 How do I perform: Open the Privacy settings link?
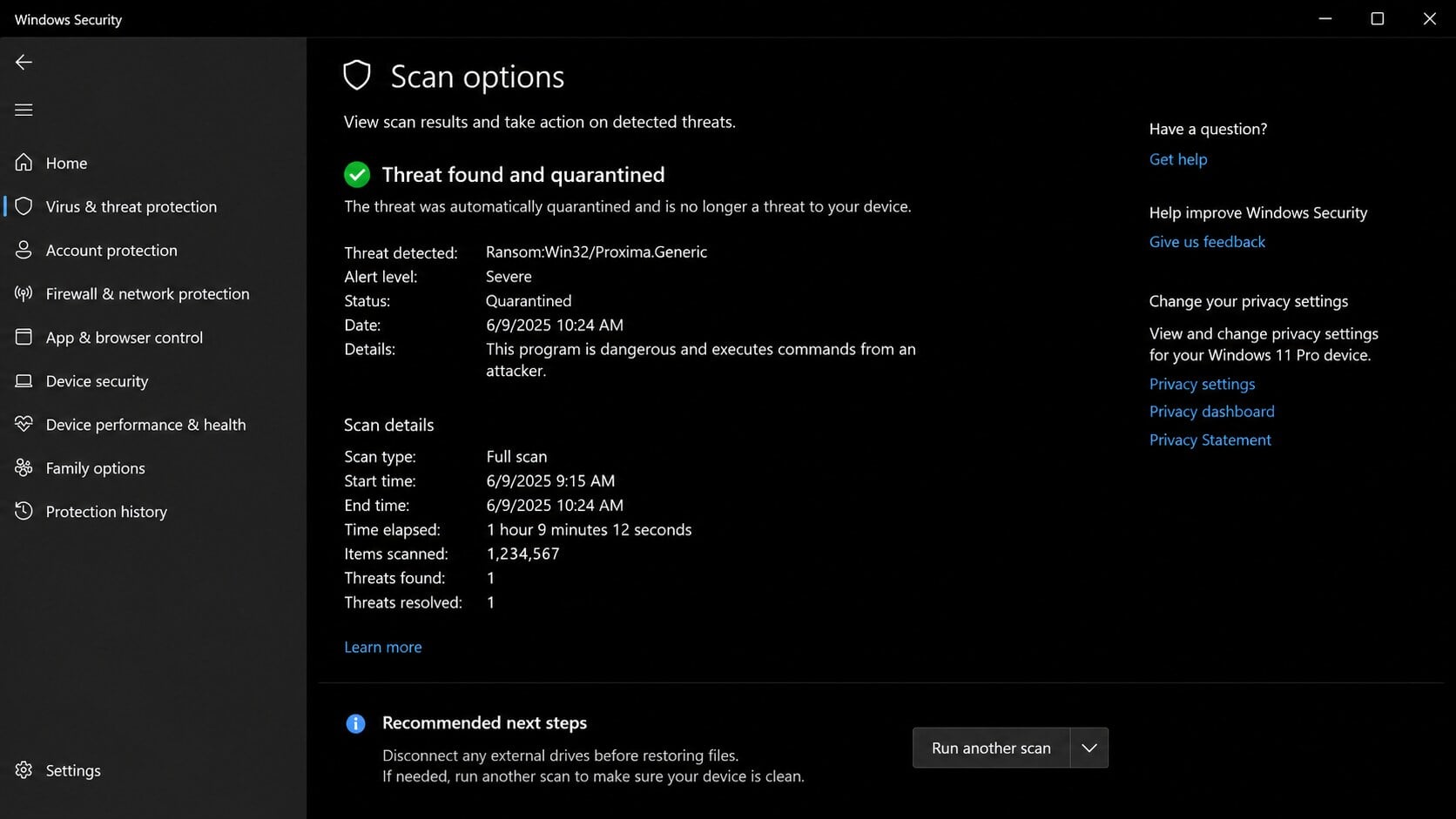pos(1202,384)
